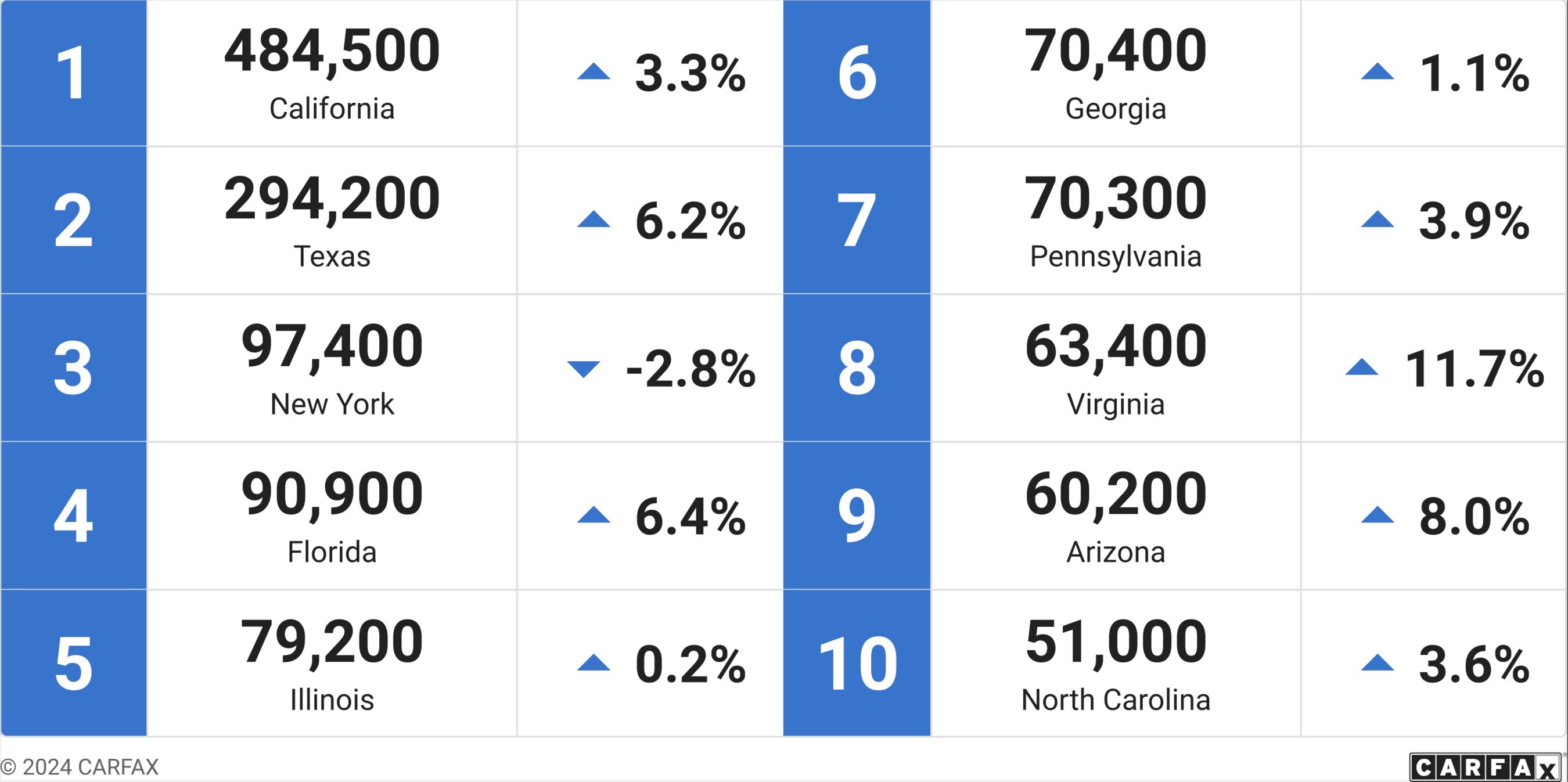This screenshot has width=1568, height=782.
Task: Click the up arrow next to Texas 6.2%
Action: [594, 219]
